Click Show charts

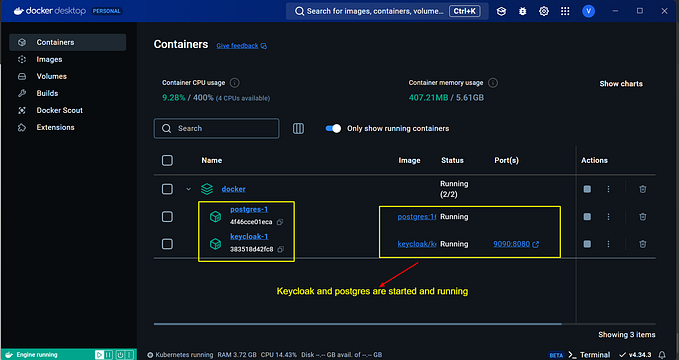tap(621, 84)
